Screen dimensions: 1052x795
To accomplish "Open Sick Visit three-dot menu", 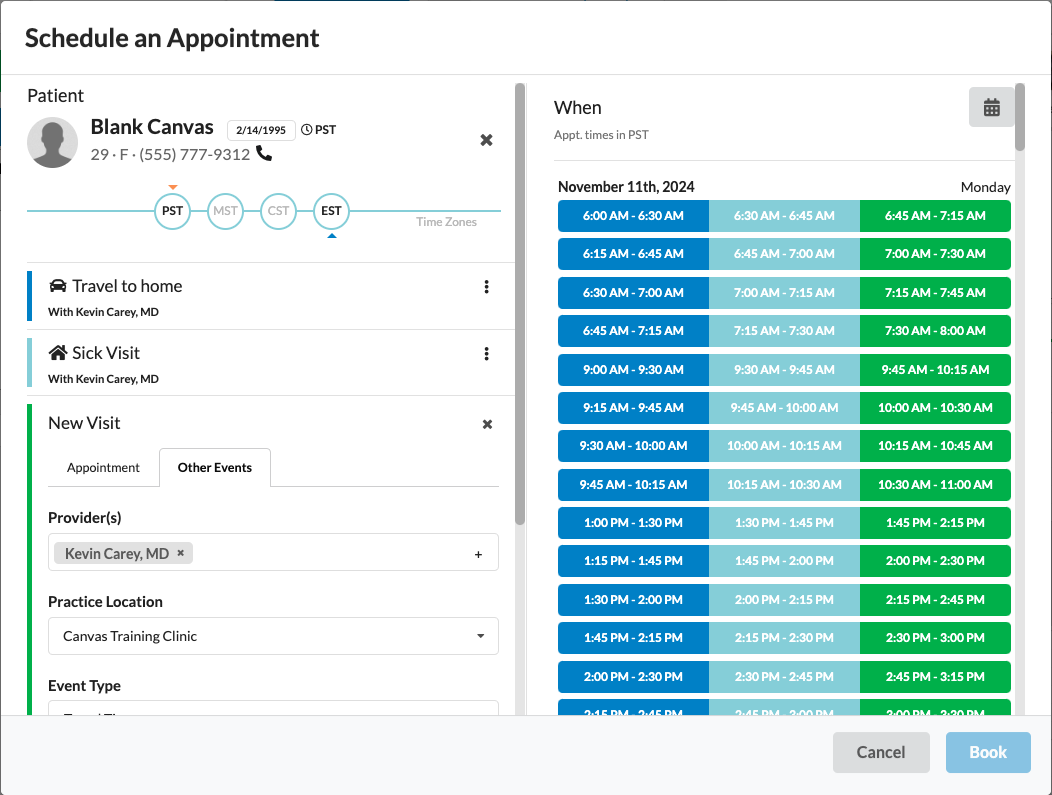I will coord(486,354).
